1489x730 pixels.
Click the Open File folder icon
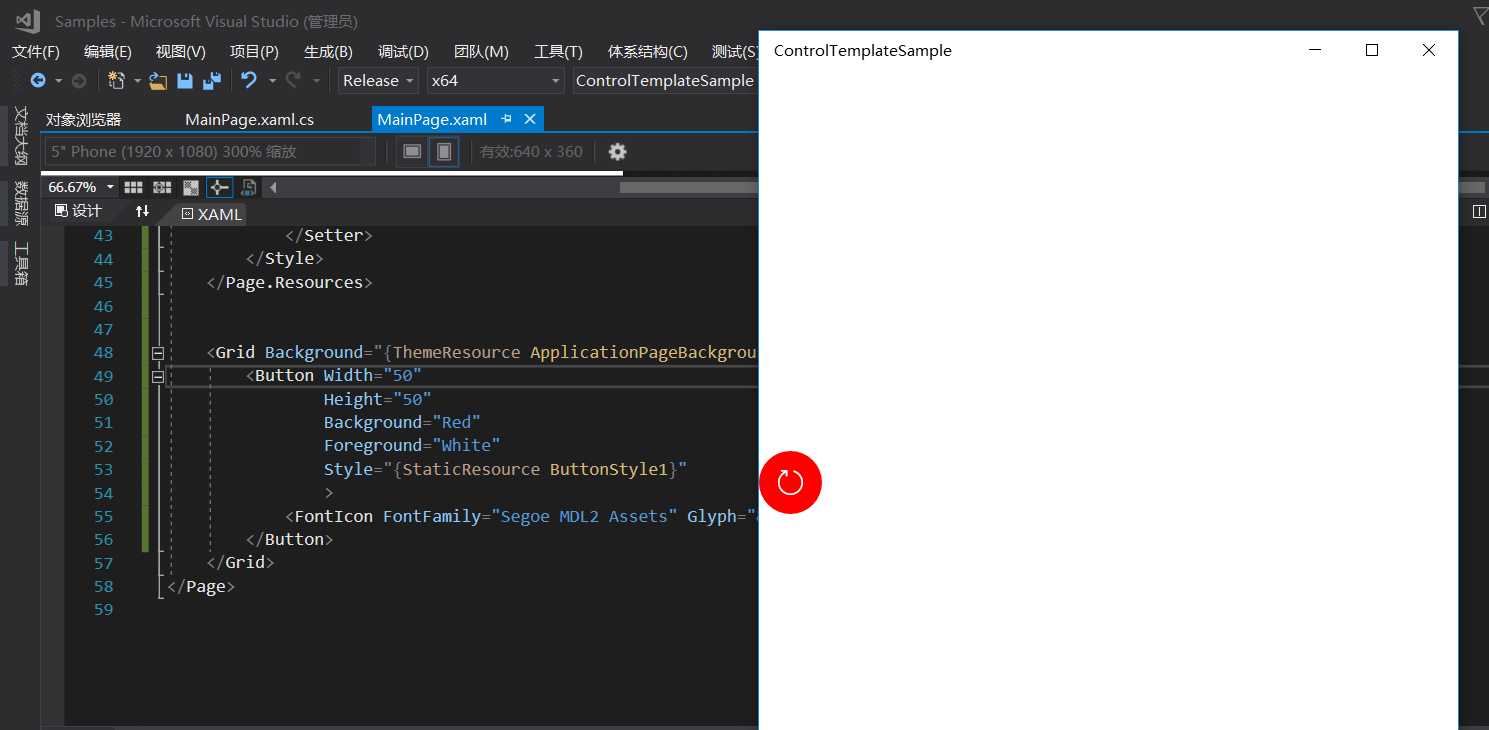click(158, 81)
